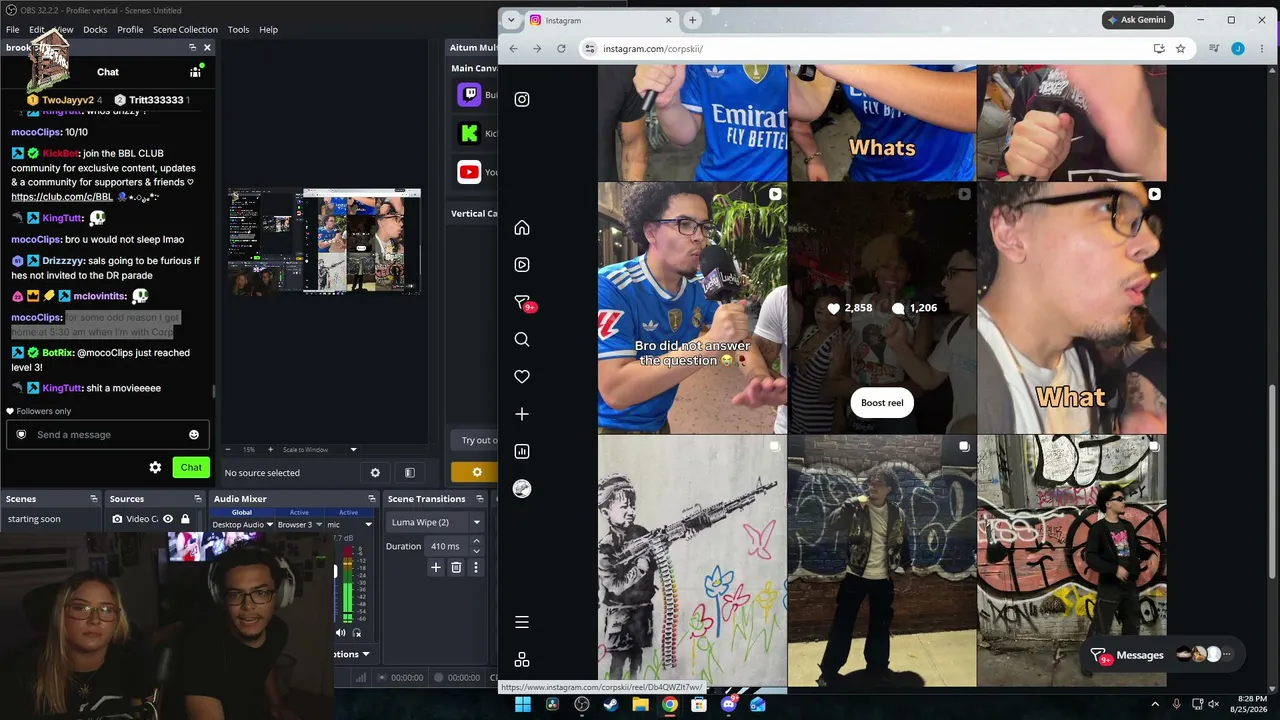Open the Docks menu in OBS
Image resolution: width=1280 pixels, height=720 pixels.
tap(95, 29)
